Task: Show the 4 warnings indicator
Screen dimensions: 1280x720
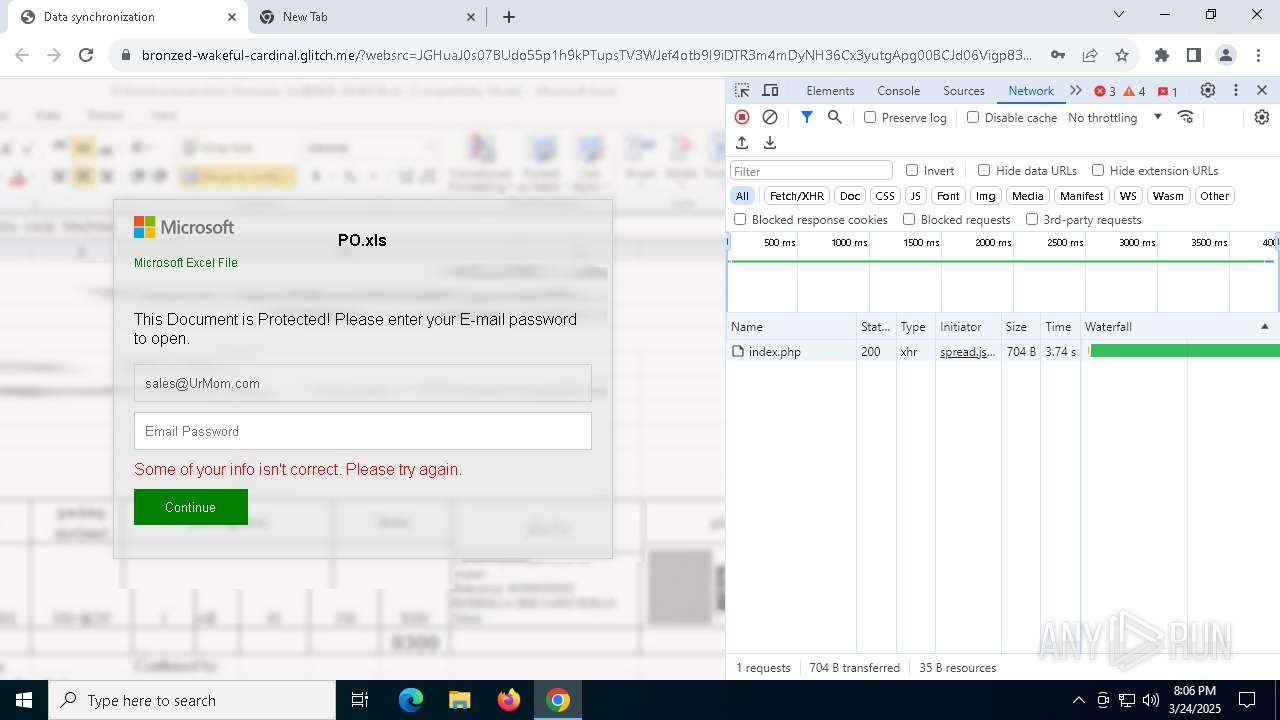Action: pyautogui.click(x=1135, y=91)
